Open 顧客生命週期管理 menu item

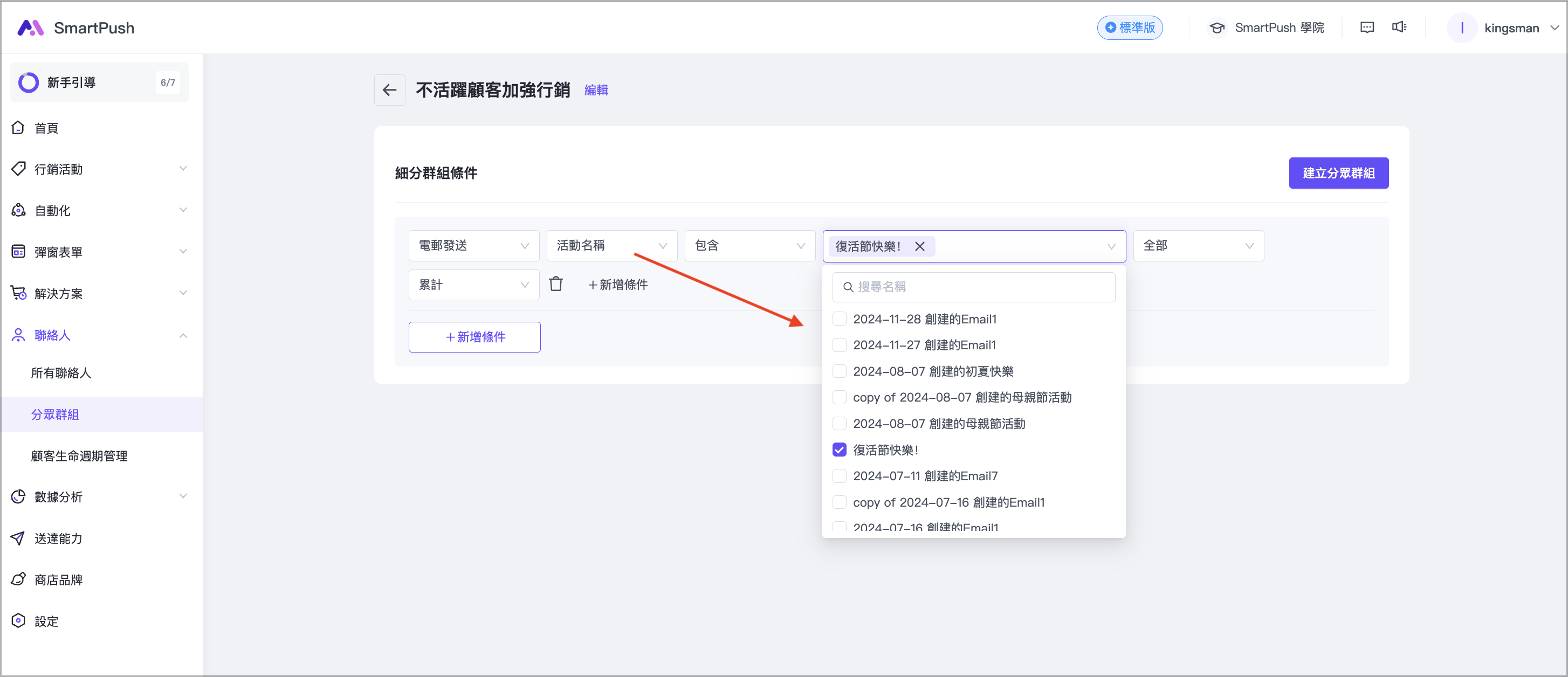(x=79, y=455)
